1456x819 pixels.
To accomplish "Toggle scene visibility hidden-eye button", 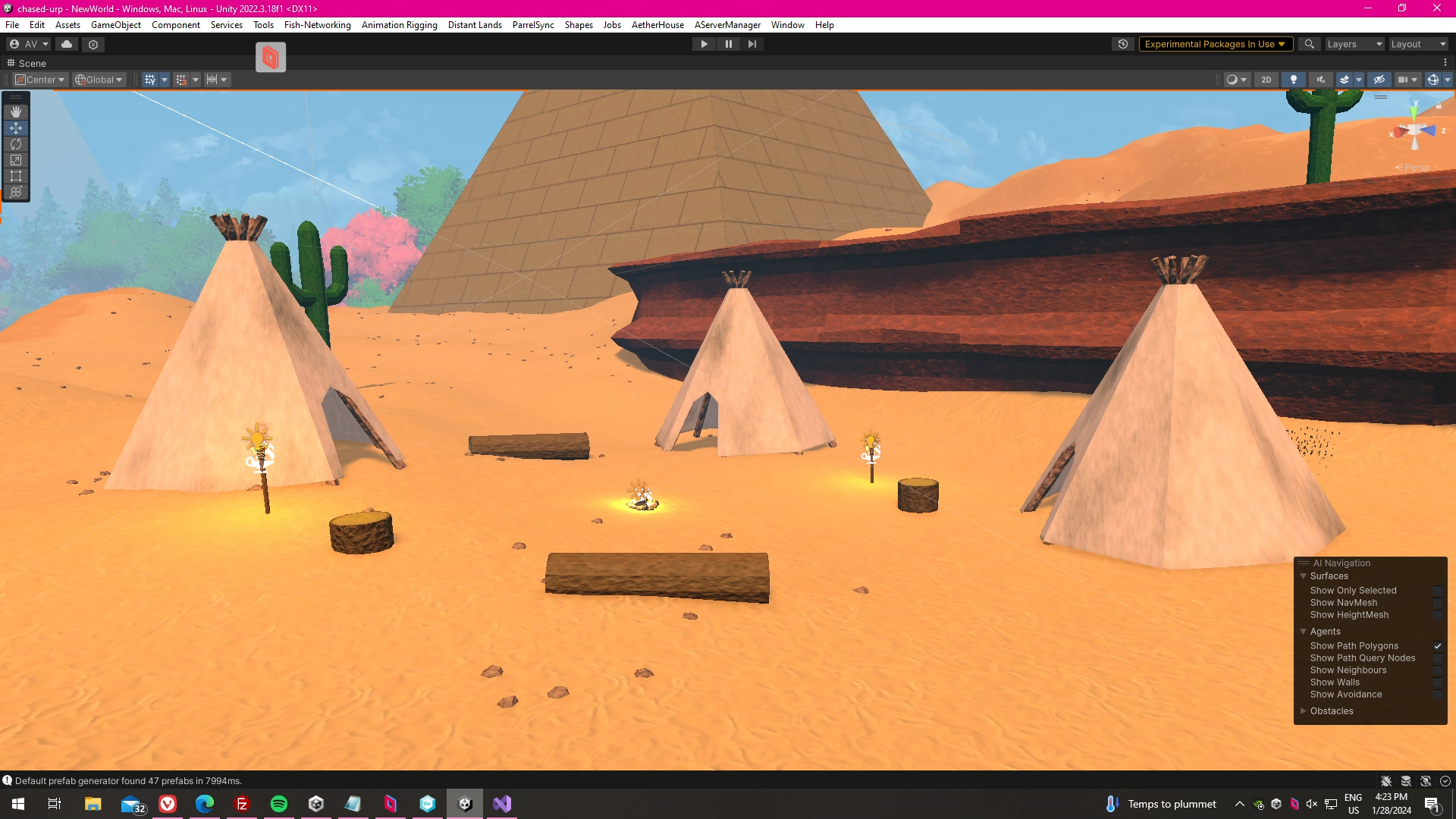I will click(1379, 80).
